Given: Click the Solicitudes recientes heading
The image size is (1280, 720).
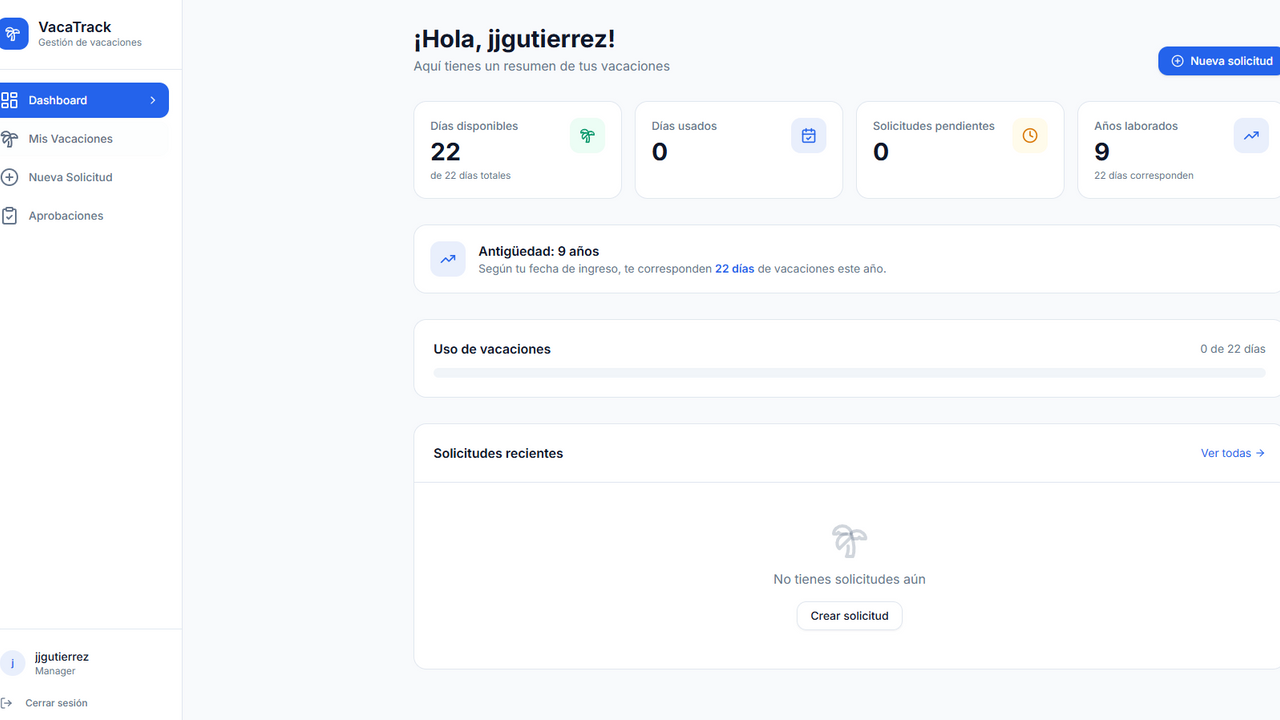Looking at the screenshot, I should (x=498, y=453).
